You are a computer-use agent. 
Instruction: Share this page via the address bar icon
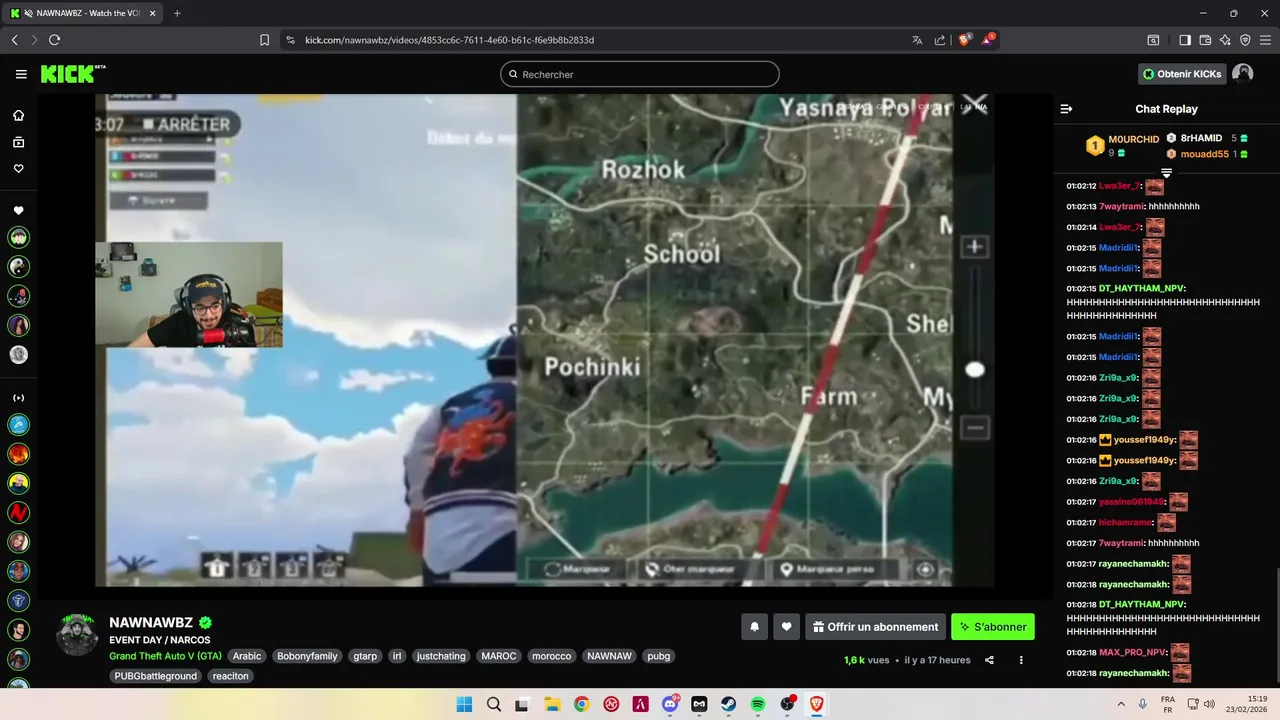click(x=940, y=40)
